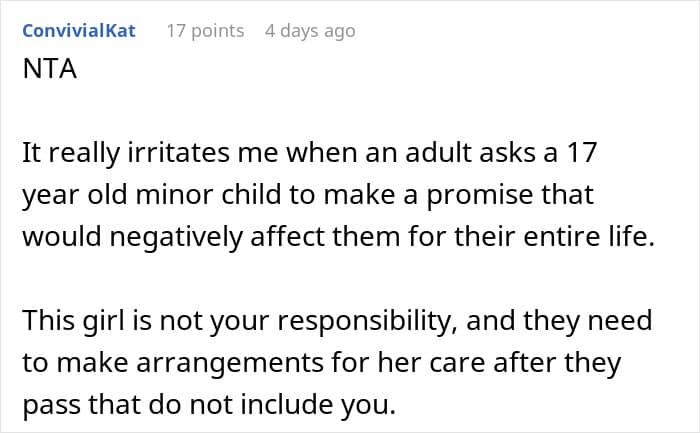
Task: Click the number '17' after 'asks a'
Action: click(x=581, y=153)
